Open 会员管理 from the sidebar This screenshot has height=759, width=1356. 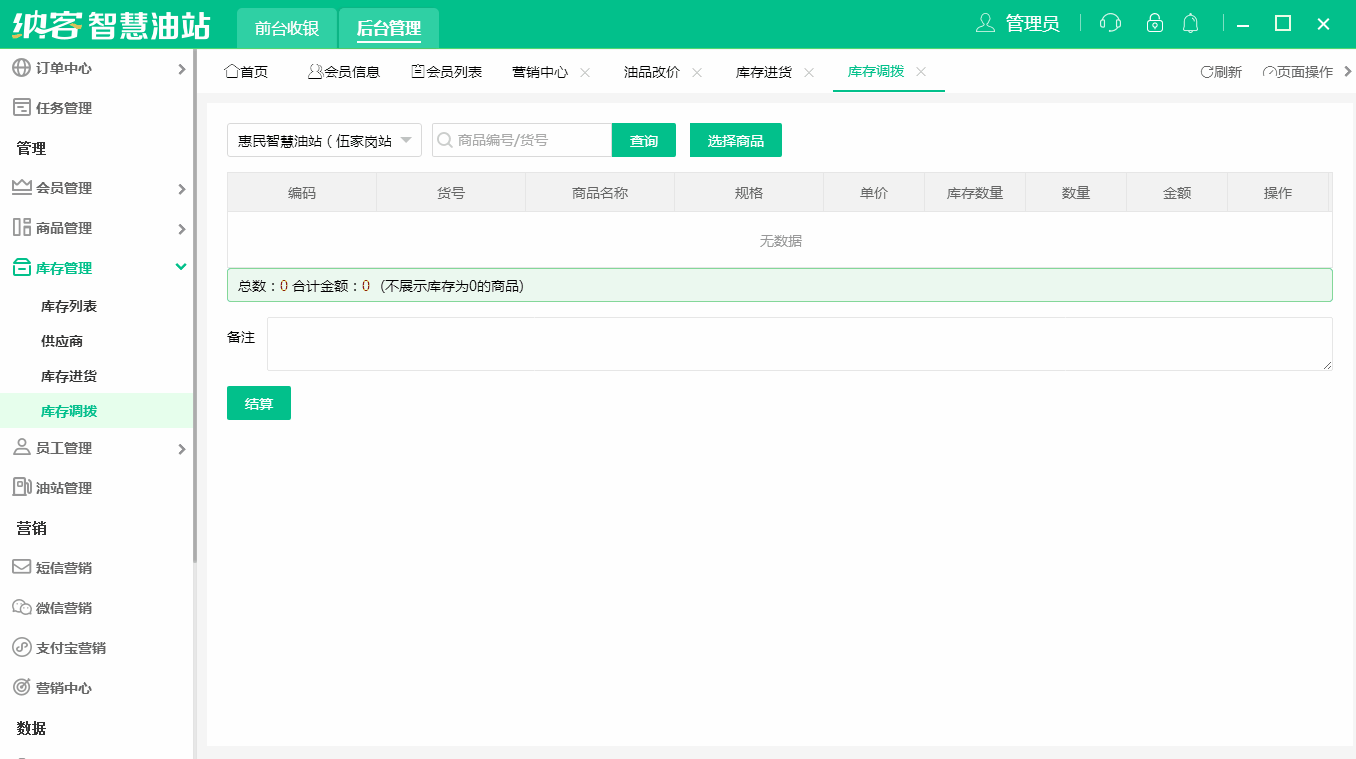click(64, 187)
